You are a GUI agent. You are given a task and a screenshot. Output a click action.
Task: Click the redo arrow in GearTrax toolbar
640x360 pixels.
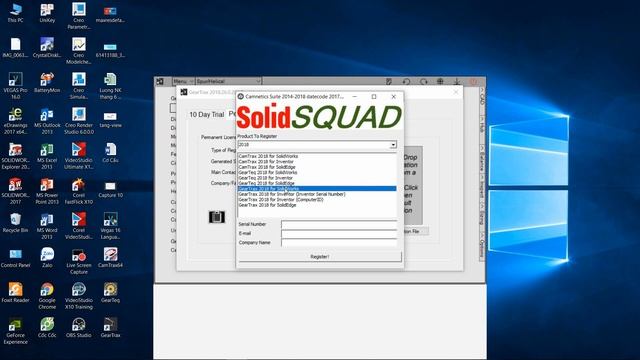click(423, 82)
